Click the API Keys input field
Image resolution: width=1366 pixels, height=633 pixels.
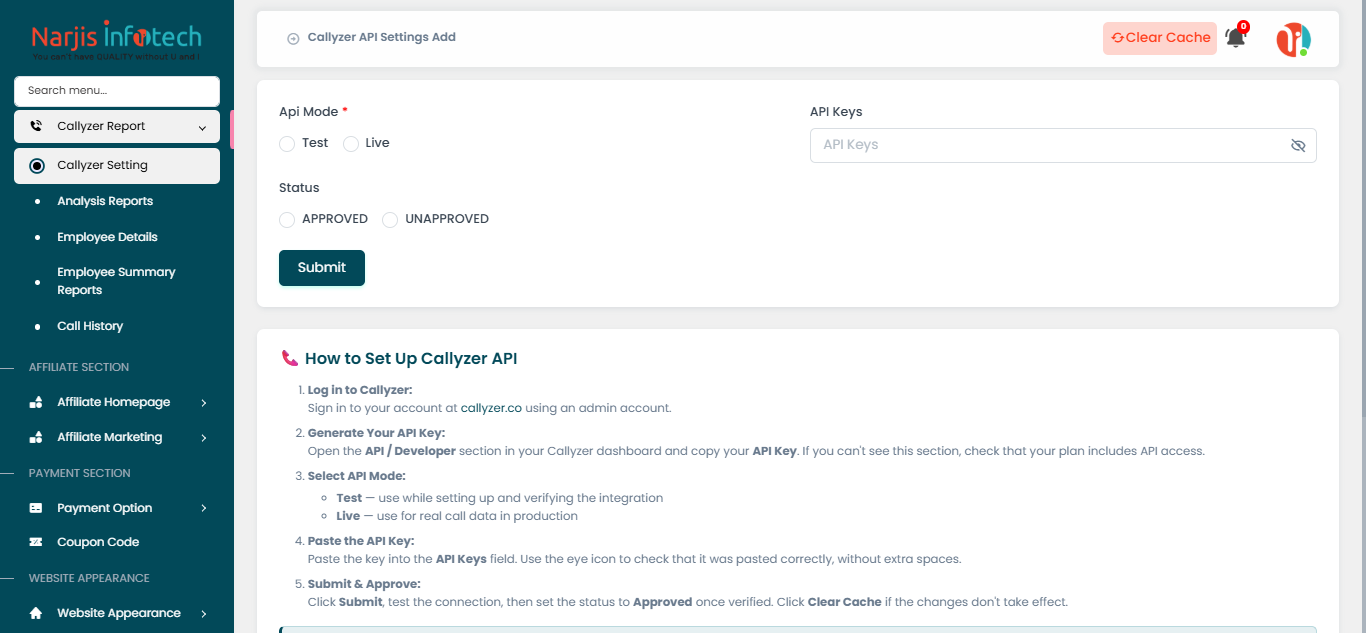1063,145
